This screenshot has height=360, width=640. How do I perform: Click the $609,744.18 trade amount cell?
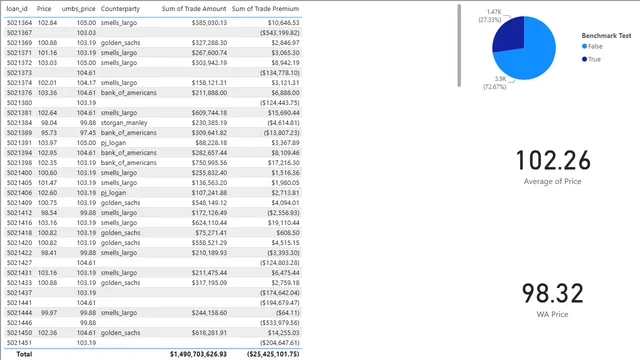tap(209, 113)
